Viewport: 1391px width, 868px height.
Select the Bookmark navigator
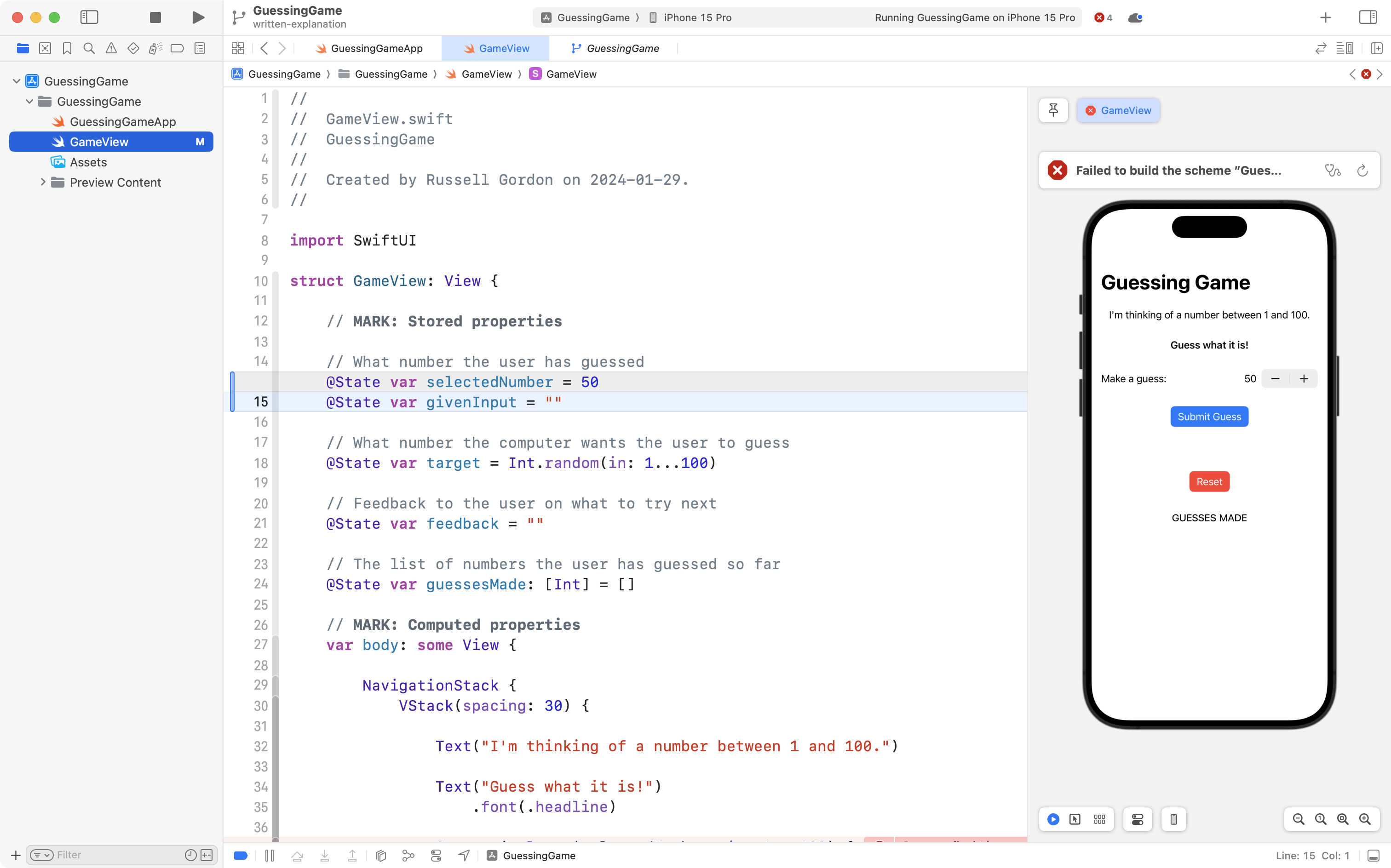67,48
